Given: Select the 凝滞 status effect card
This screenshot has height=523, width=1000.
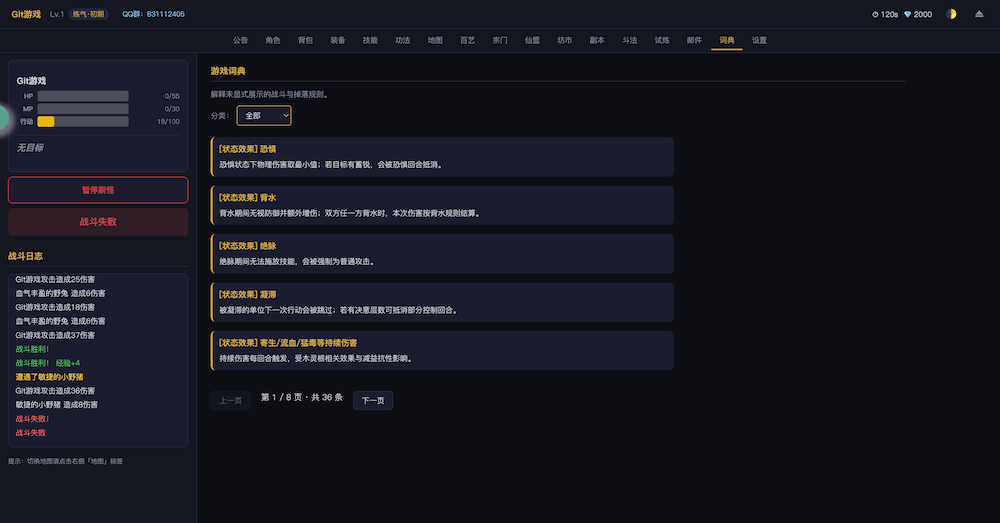Looking at the screenshot, I should pos(442,302).
